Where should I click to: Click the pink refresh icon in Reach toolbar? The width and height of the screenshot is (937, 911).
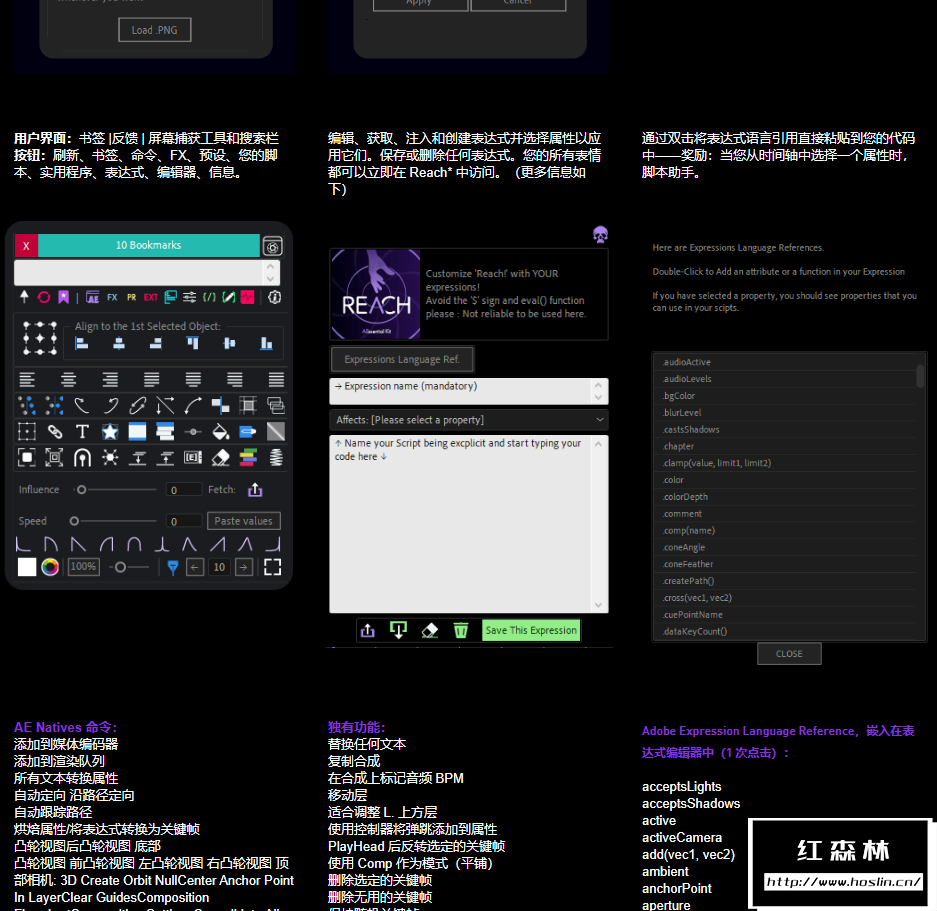pos(44,297)
